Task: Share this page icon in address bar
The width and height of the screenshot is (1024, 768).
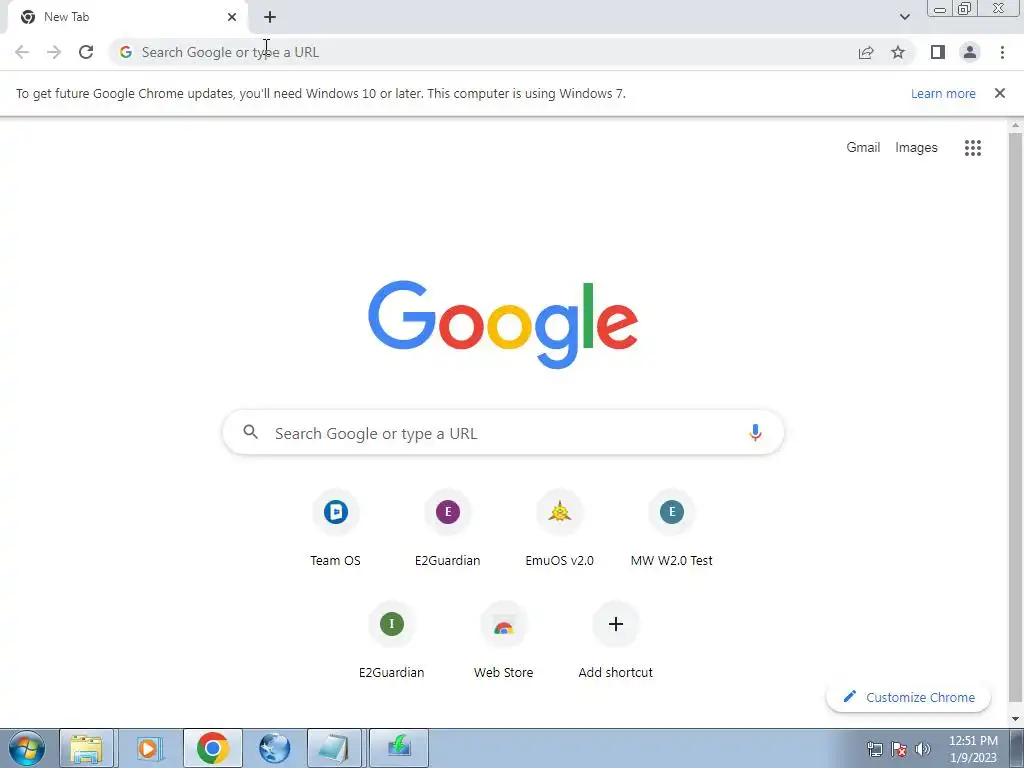Action: tap(866, 52)
